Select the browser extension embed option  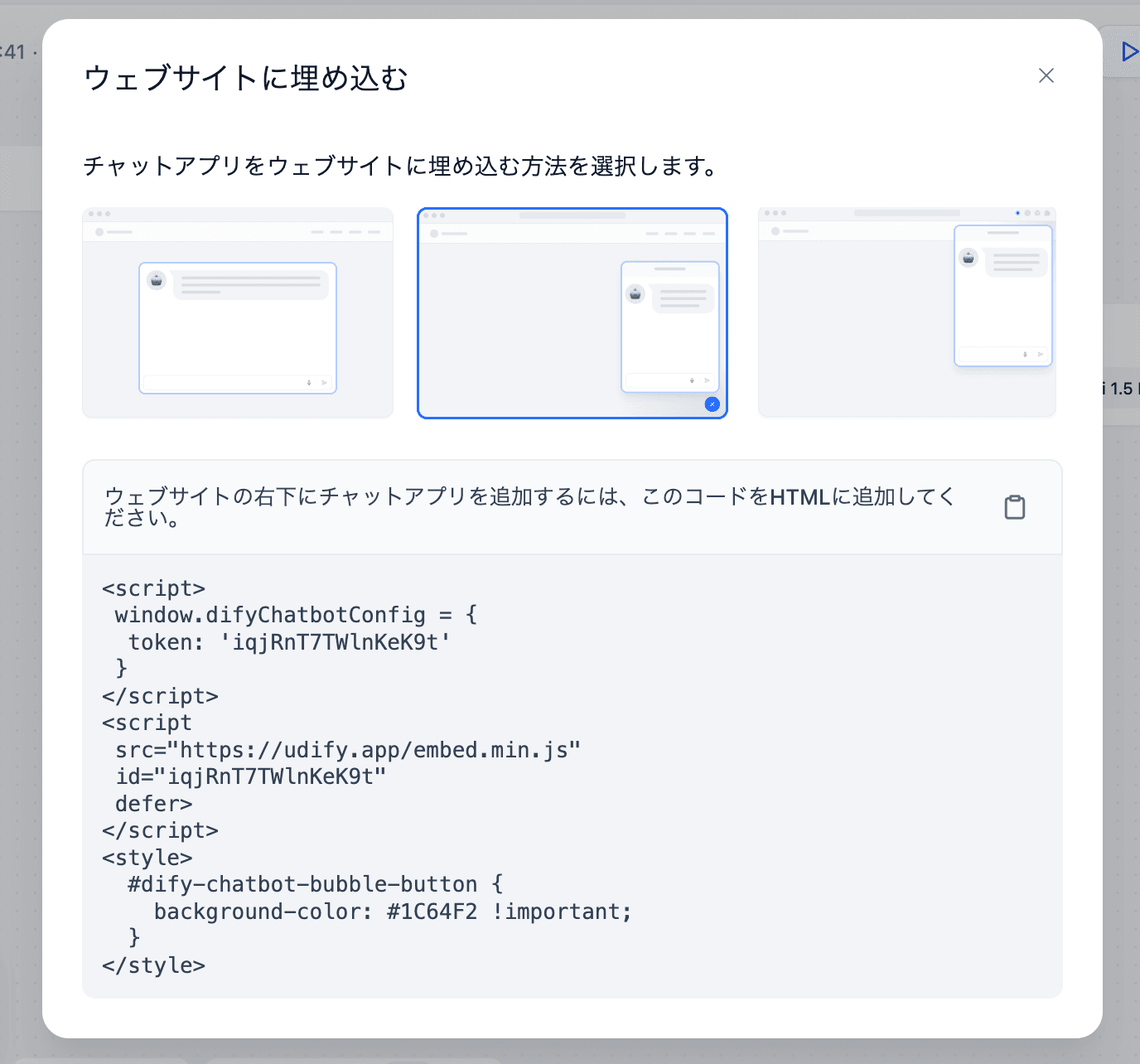point(906,312)
